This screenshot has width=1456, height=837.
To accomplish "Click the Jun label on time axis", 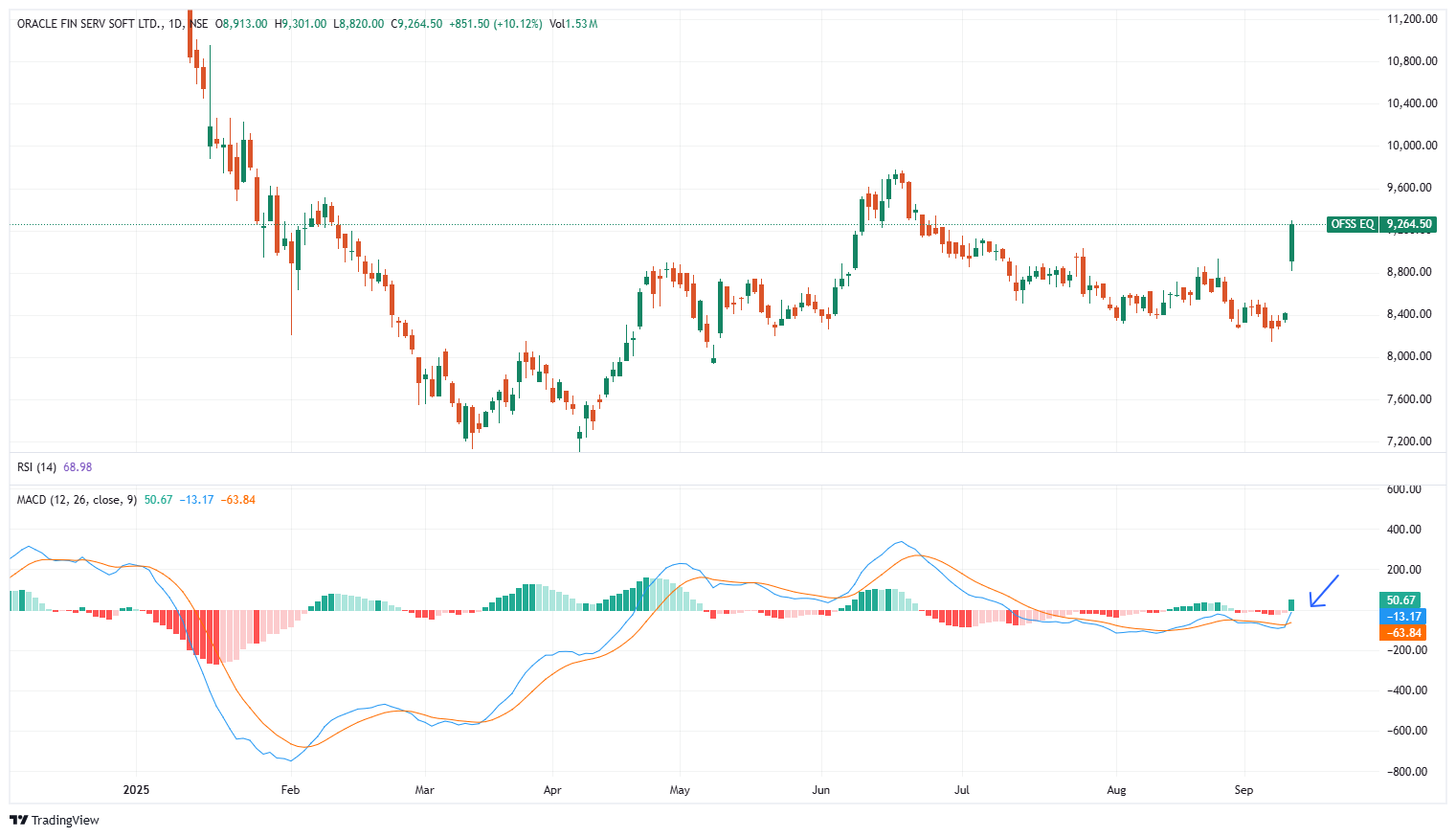I will (820, 790).
